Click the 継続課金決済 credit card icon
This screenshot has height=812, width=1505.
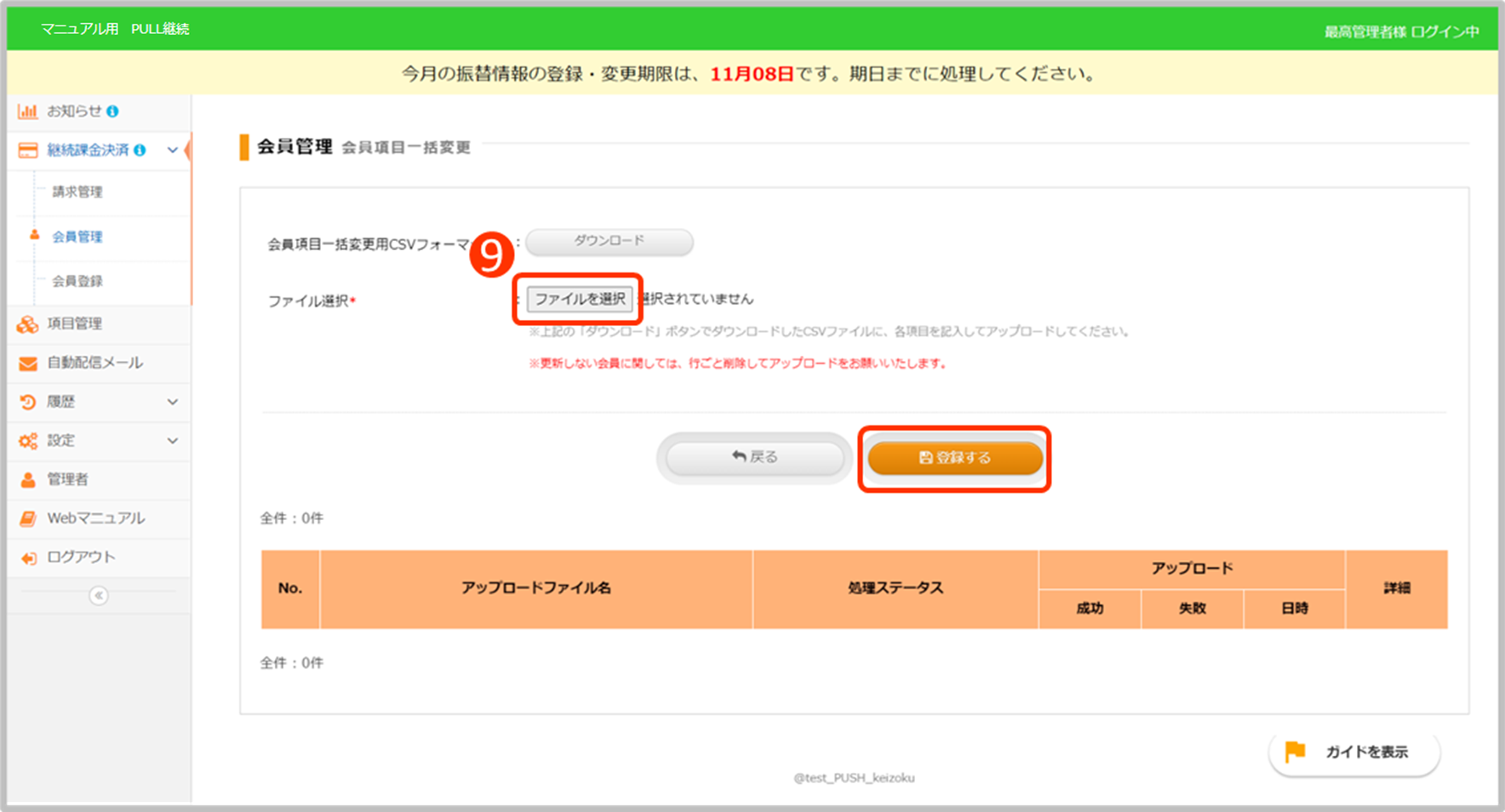(x=28, y=151)
